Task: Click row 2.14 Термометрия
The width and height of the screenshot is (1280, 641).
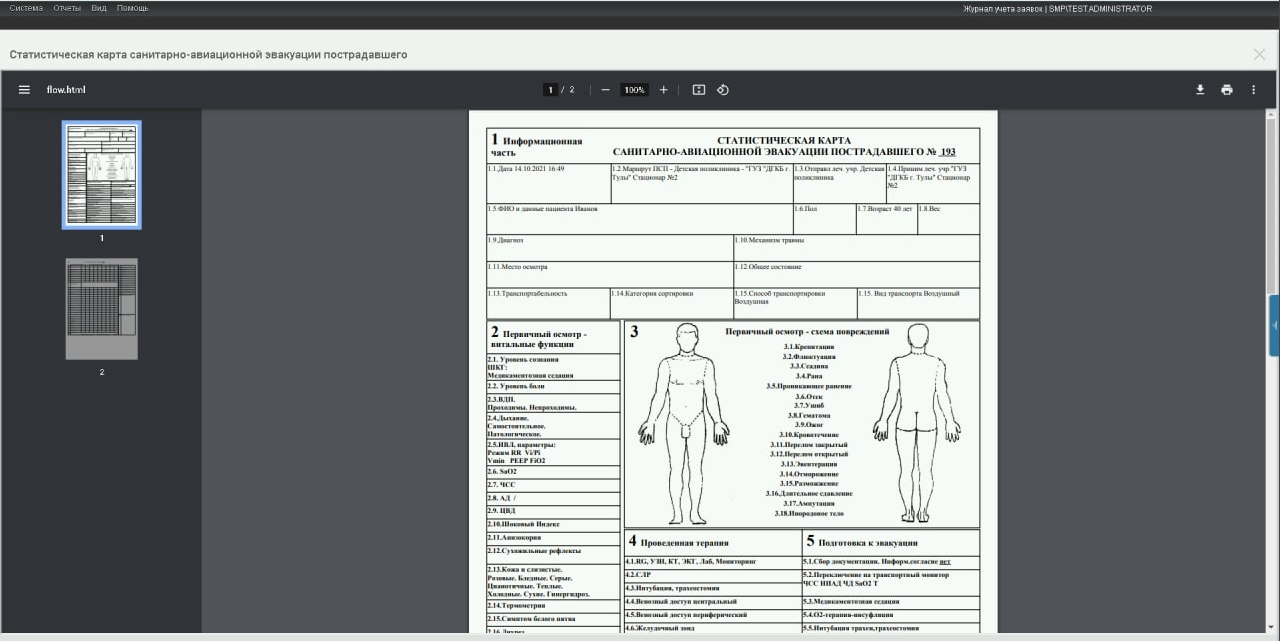Action: [554, 606]
